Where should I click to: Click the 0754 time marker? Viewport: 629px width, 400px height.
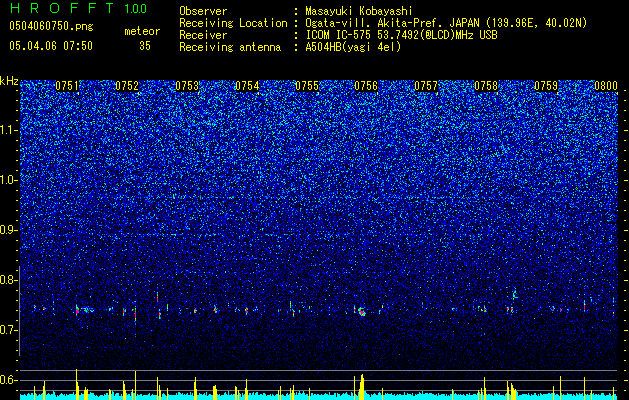click(247, 86)
